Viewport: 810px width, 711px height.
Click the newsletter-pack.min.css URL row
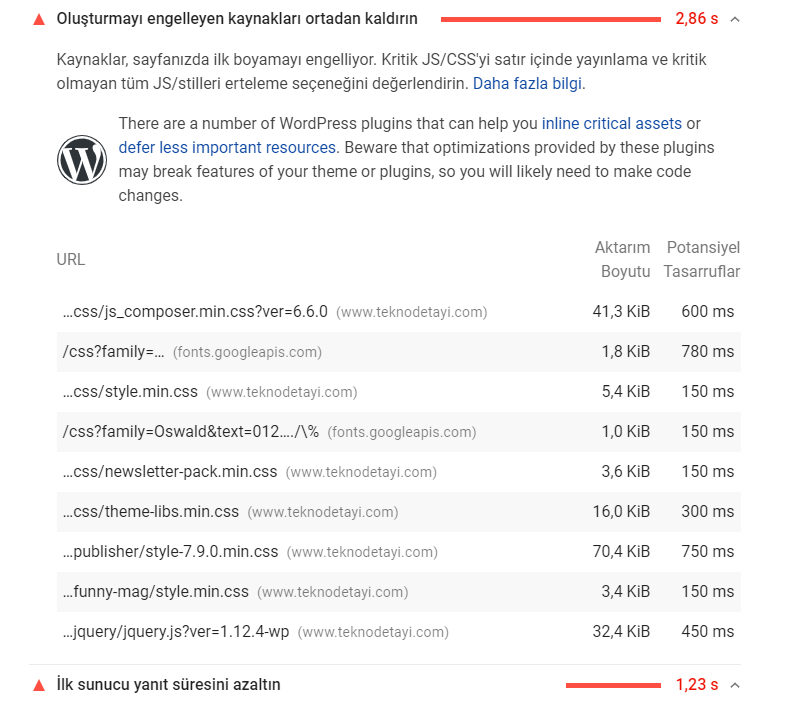click(399, 472)
